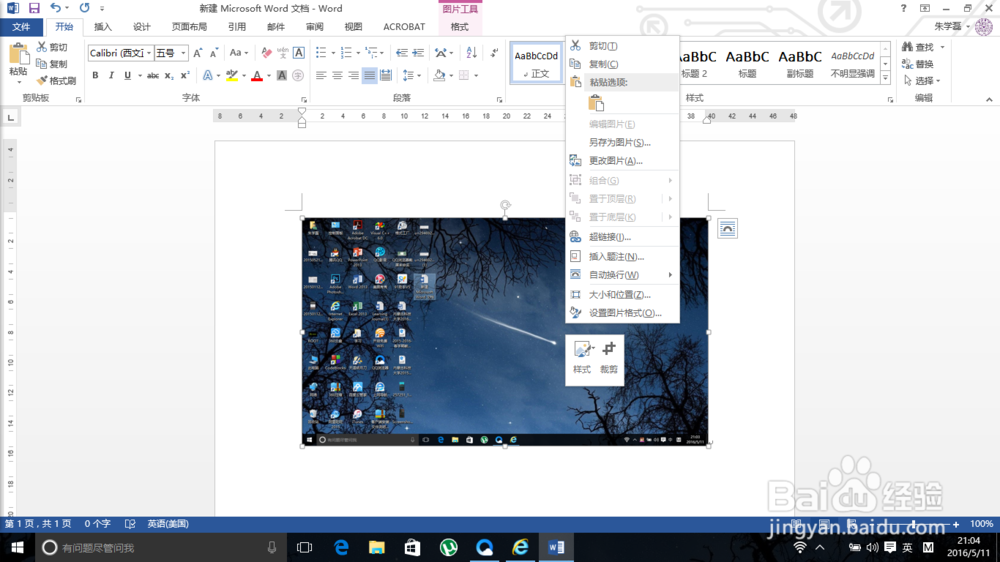1000x562 pixels.
Task: Click the rotate handle above the picture
Action: (505, 205)
